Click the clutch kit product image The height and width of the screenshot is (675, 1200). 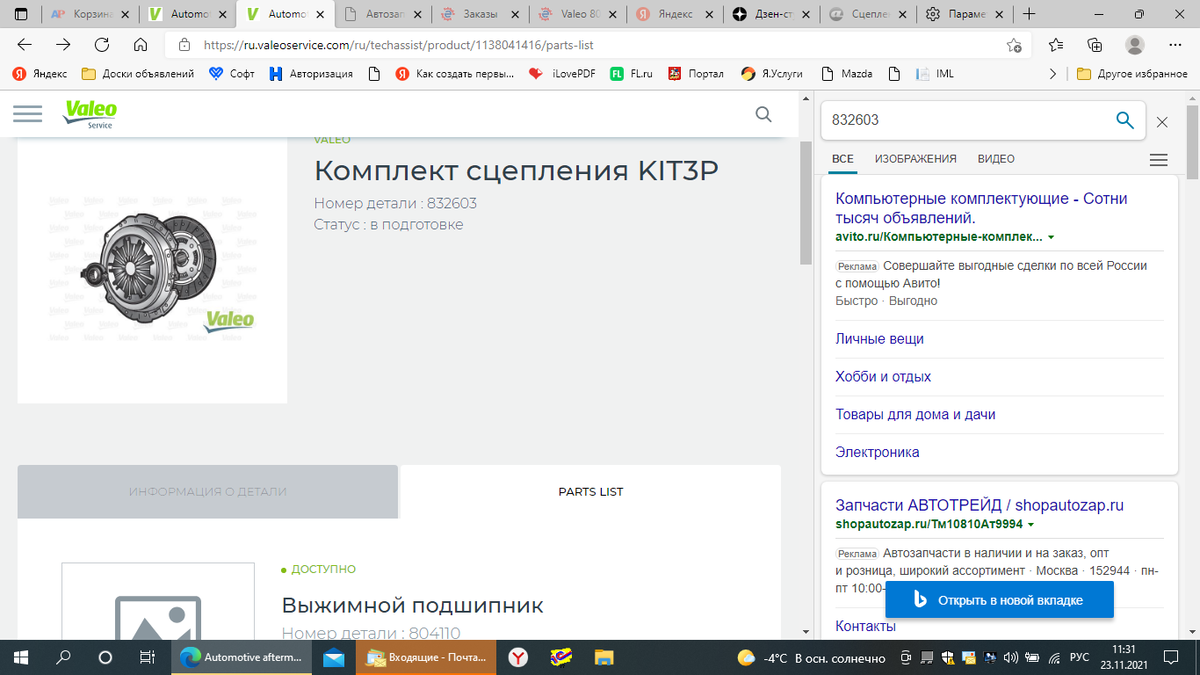(152, 270)
